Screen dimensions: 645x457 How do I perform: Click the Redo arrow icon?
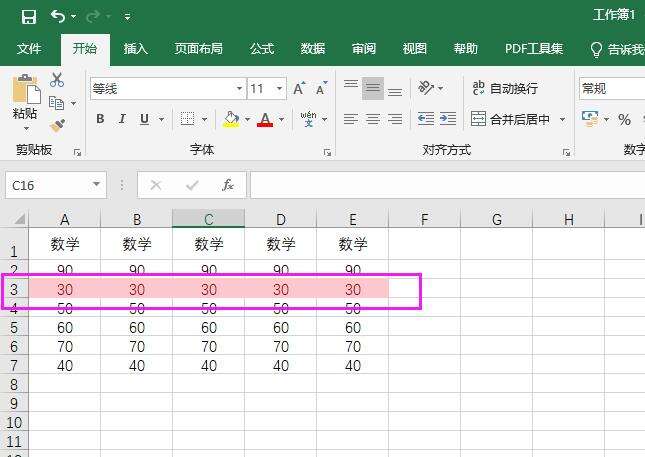click(x=93, y=16)
